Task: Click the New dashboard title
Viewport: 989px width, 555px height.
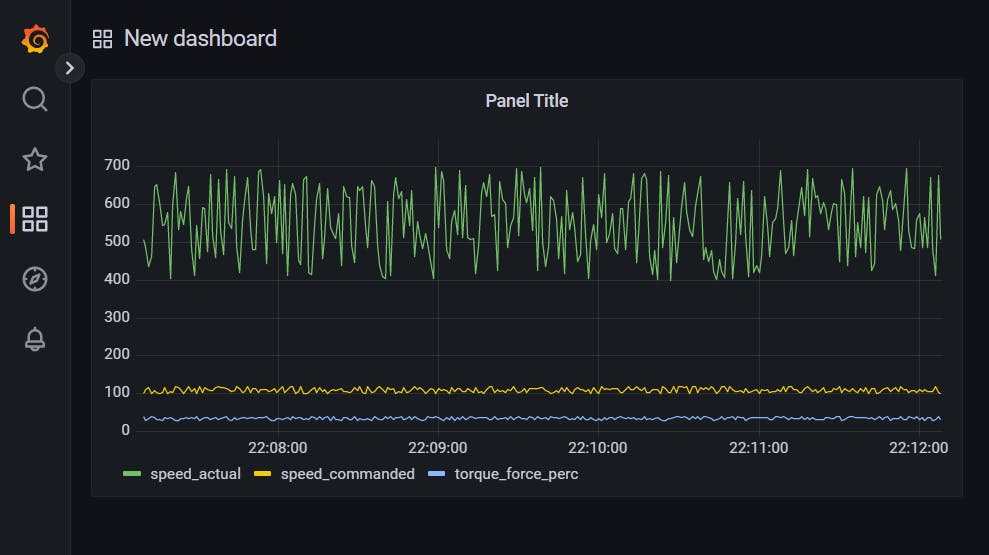Action: click(201, 38)
